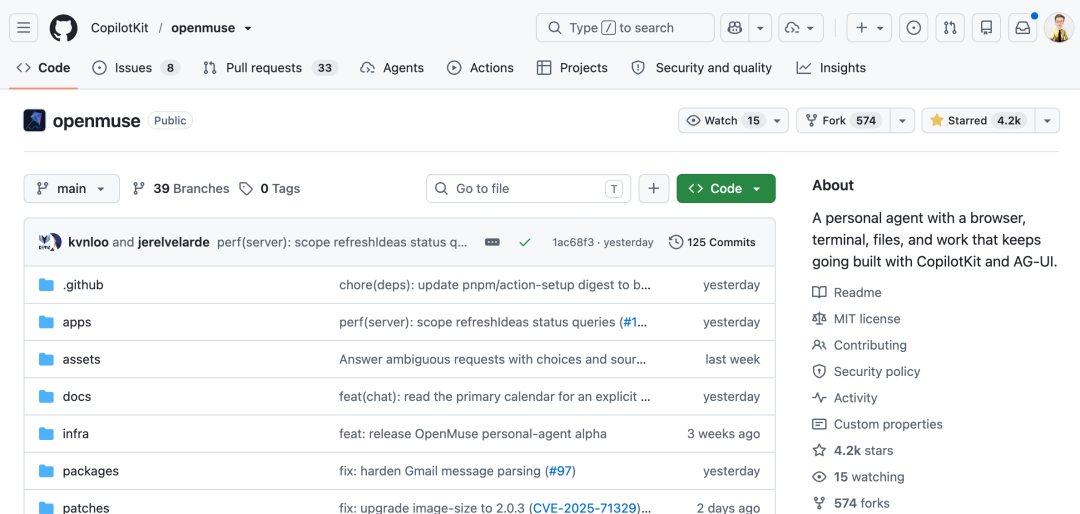Viewport: 1080px width, 514px height.
Task: Open jerelvelarde author link
Action: tap(172, 243)
